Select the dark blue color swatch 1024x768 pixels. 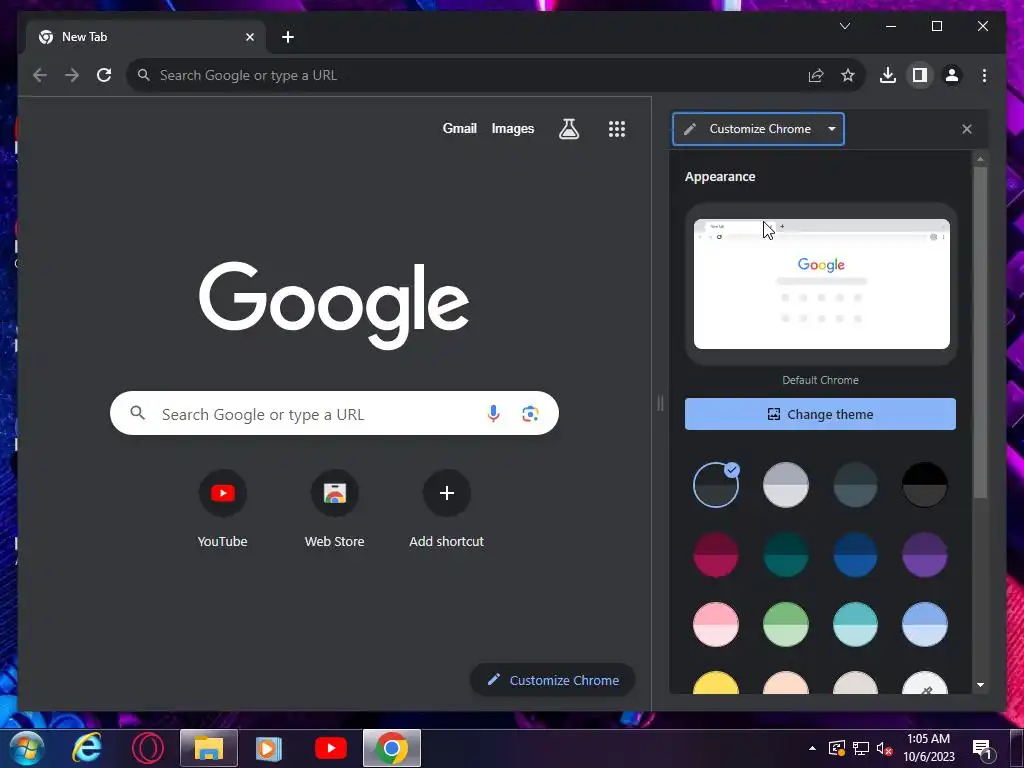855,555
